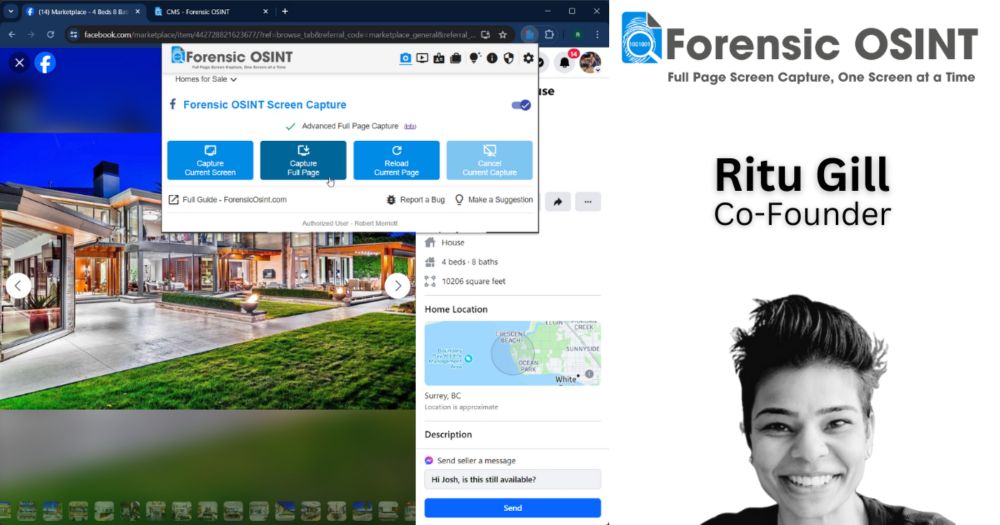Viewport: 1000px width, 525px height.
Task: Expand the Homes for Sale dropdown
Action: coord(205,79)
